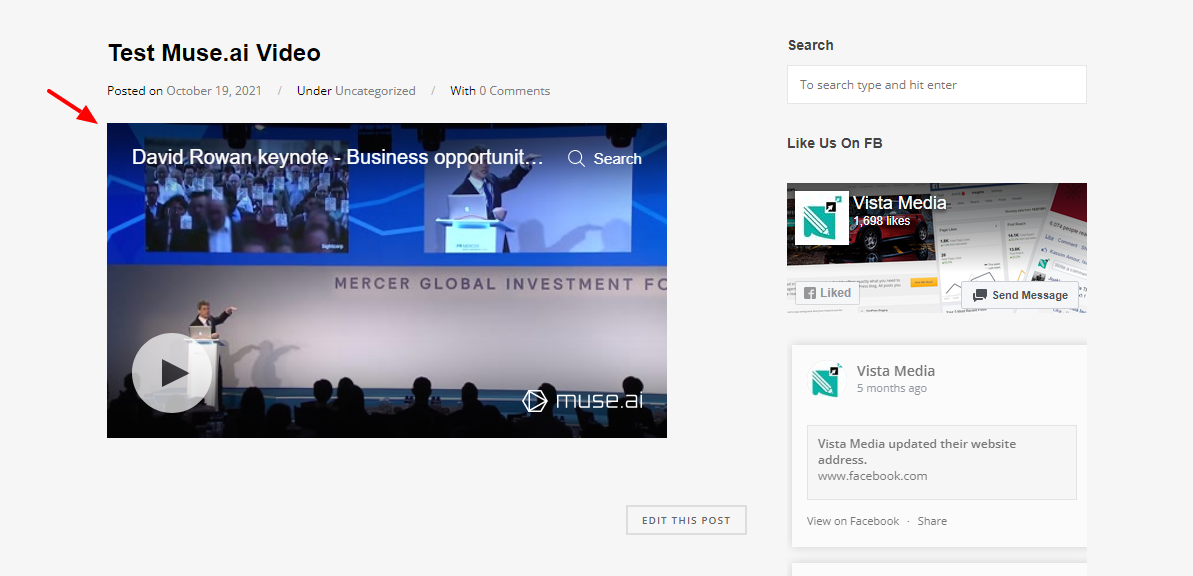Screen dimensions: 1193x576
Task: Click the video thumbnail conference scene
Action: (x=387, y=280)
